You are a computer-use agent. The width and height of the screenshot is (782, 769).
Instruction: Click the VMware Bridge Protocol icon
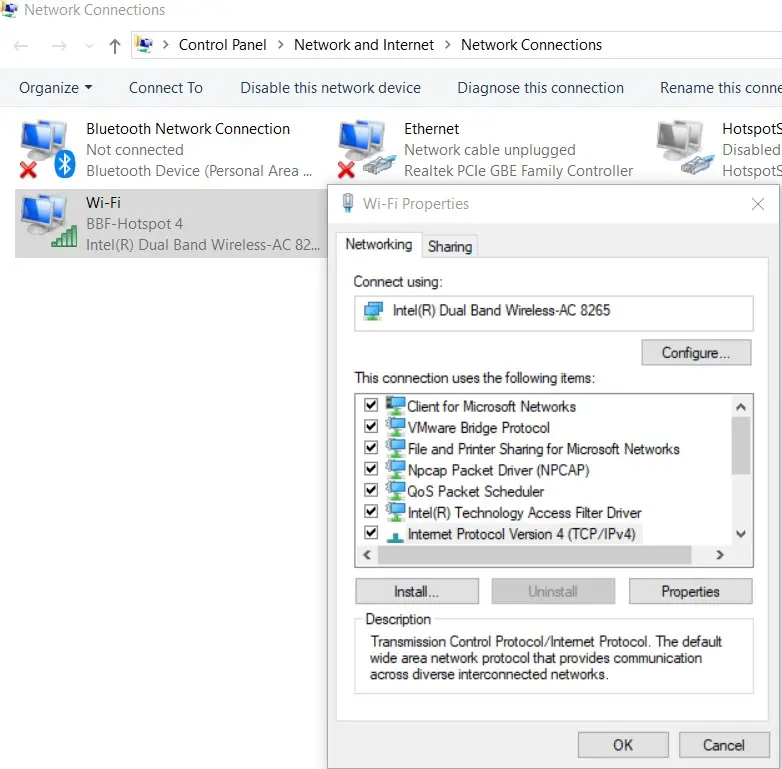click(395, 427)
